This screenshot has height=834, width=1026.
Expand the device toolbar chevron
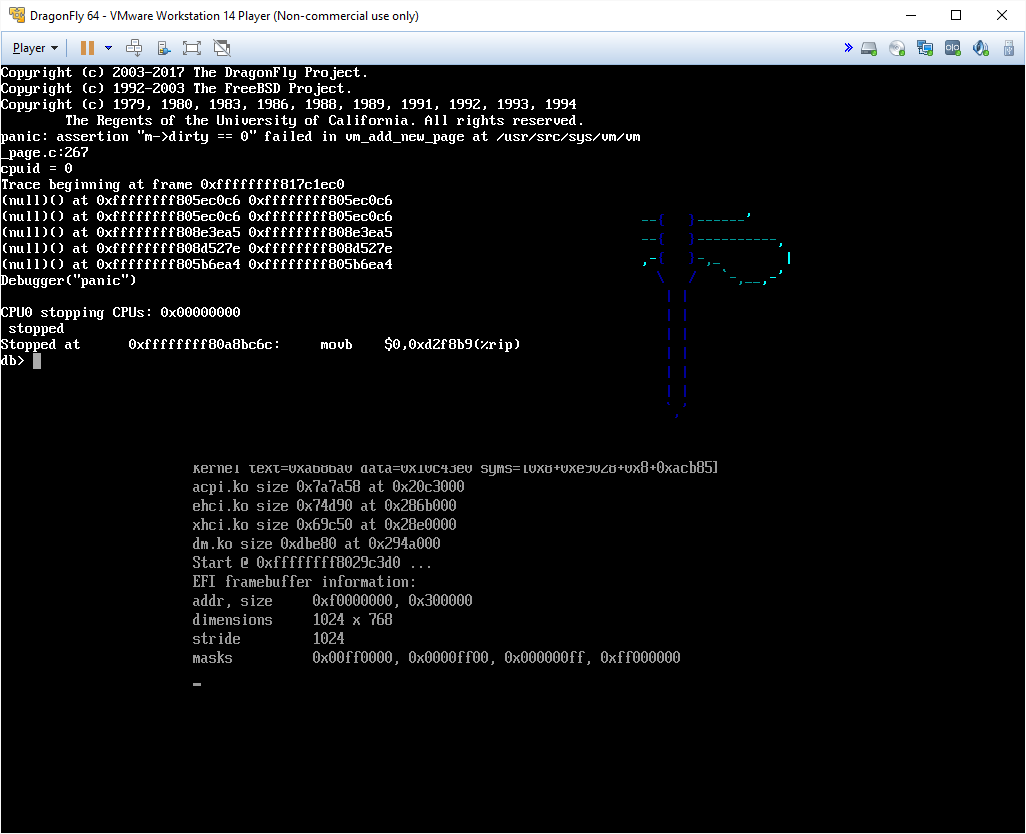point(848,48)
